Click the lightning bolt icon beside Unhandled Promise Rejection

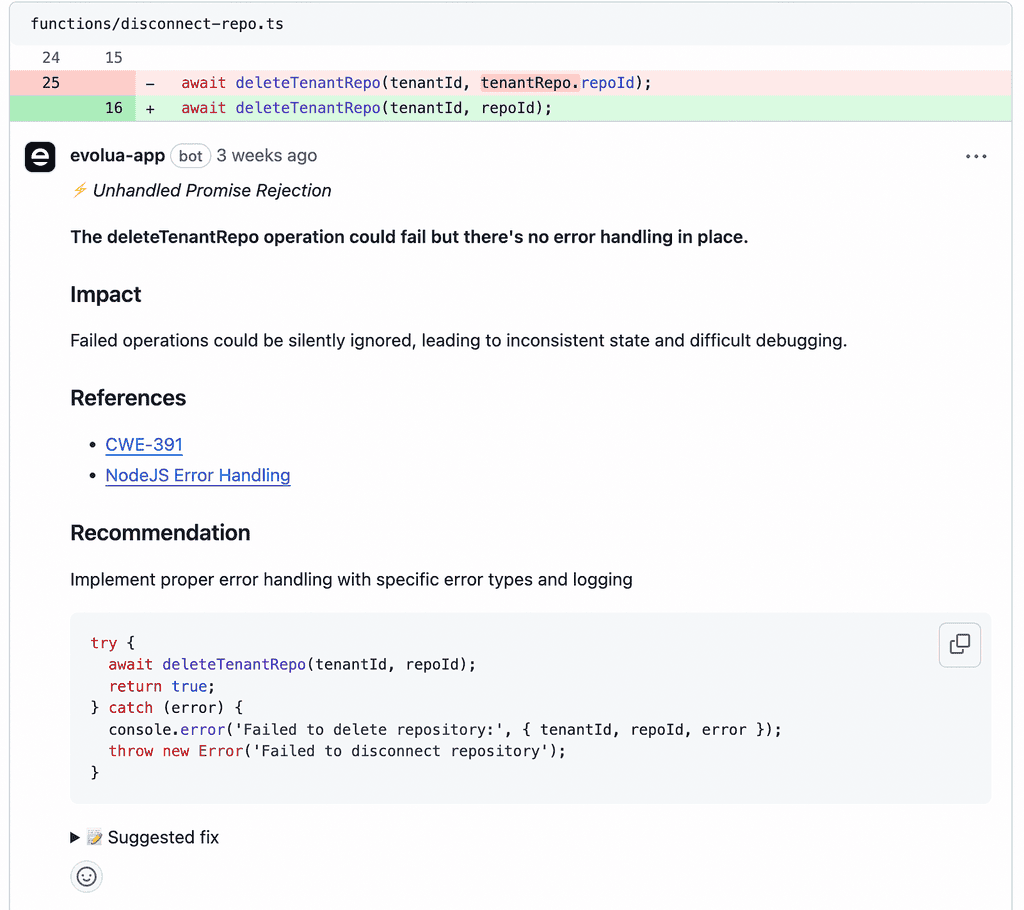(79, 190)
